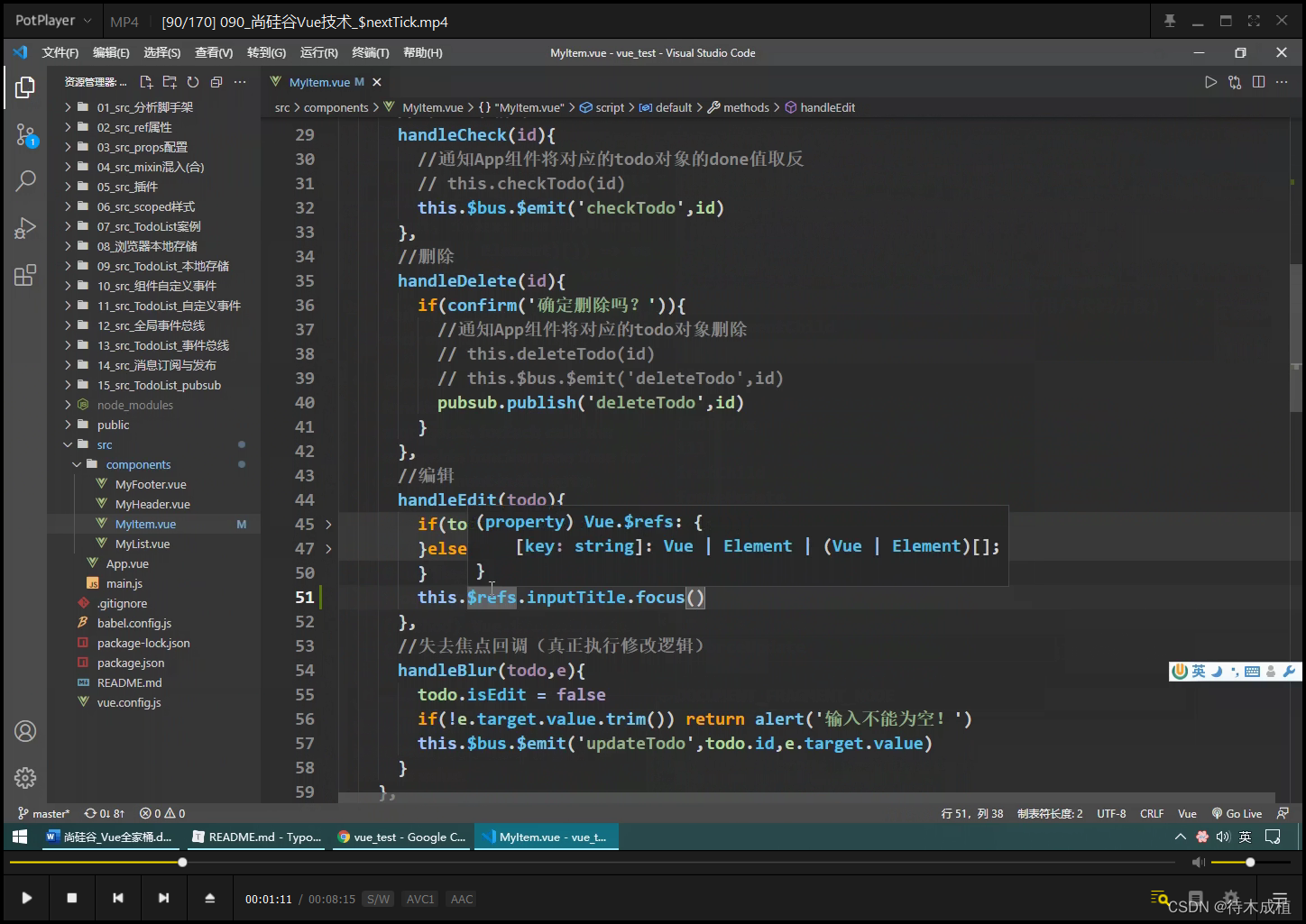The width and height of the screenshot is (1306, 924).
Task: Switch to README.md Typora taskbar item
Action: coord(256,837)
